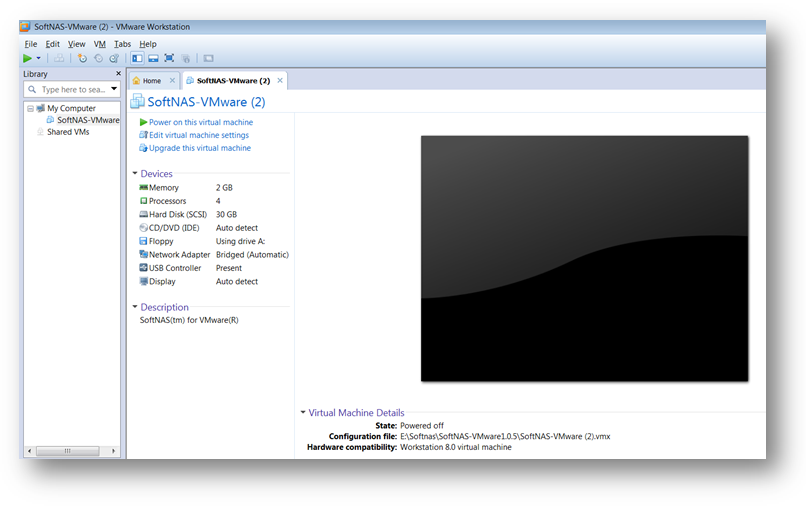806x510 pixels.
Task: Toggle the thumbnail bar toolbar icon
Action: [153, 59]
